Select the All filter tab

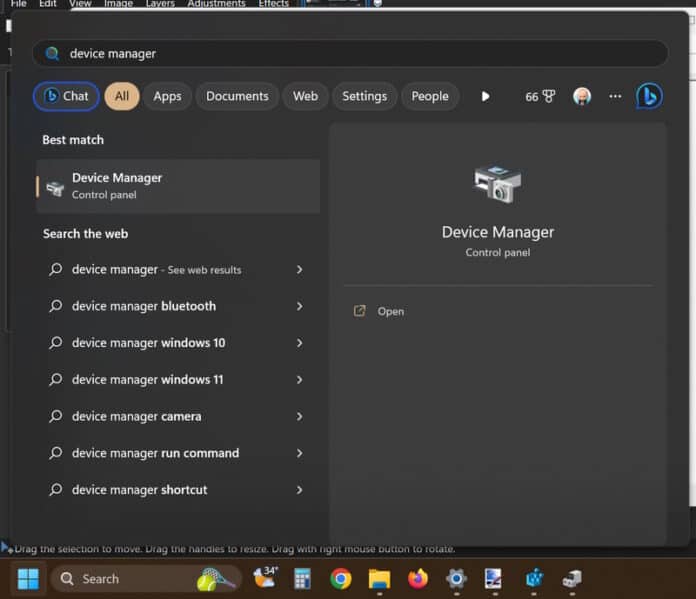click(x=122, y=96)
